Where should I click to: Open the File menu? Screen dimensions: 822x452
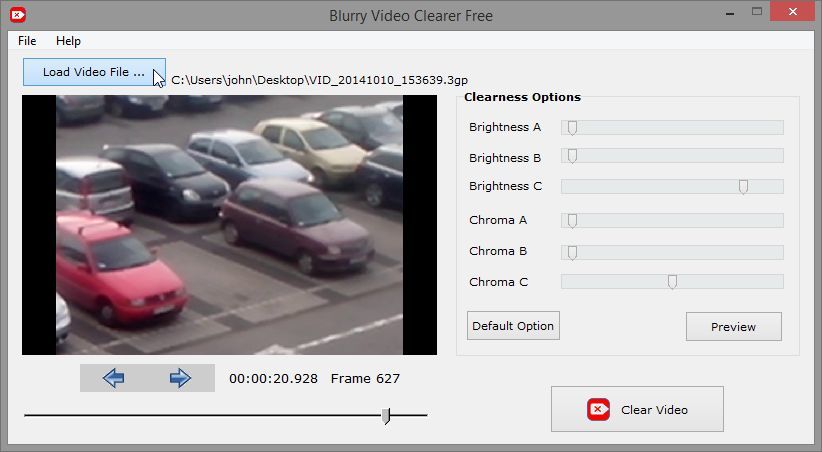coord(27,41)
